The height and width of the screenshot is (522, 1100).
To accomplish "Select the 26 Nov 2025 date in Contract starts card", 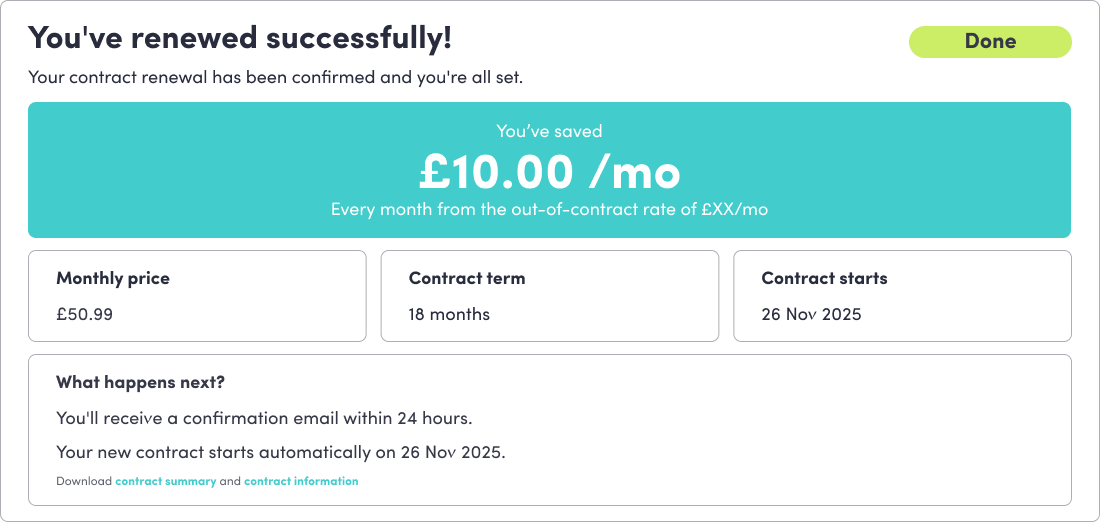I will [811, 314].
